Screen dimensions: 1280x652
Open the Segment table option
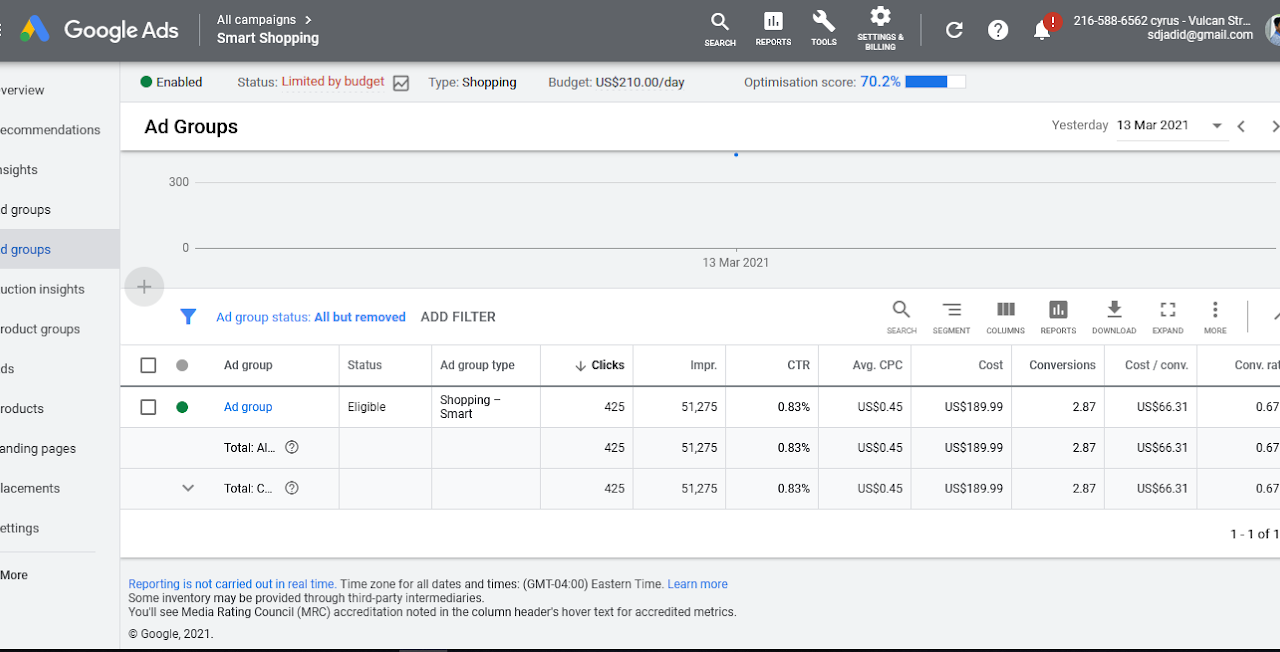click(952, 317)
